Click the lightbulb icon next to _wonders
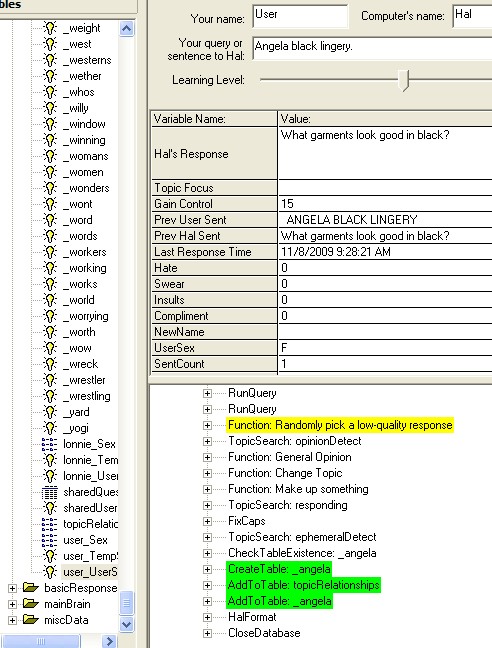Viewport: 492px width, 648px height. (50, 188)
